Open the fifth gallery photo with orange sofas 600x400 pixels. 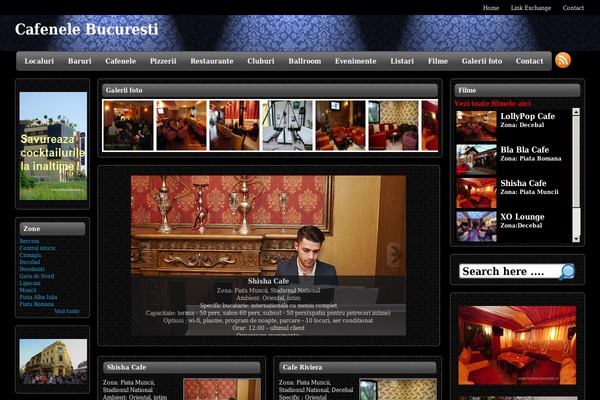click(x=341, y=125)
